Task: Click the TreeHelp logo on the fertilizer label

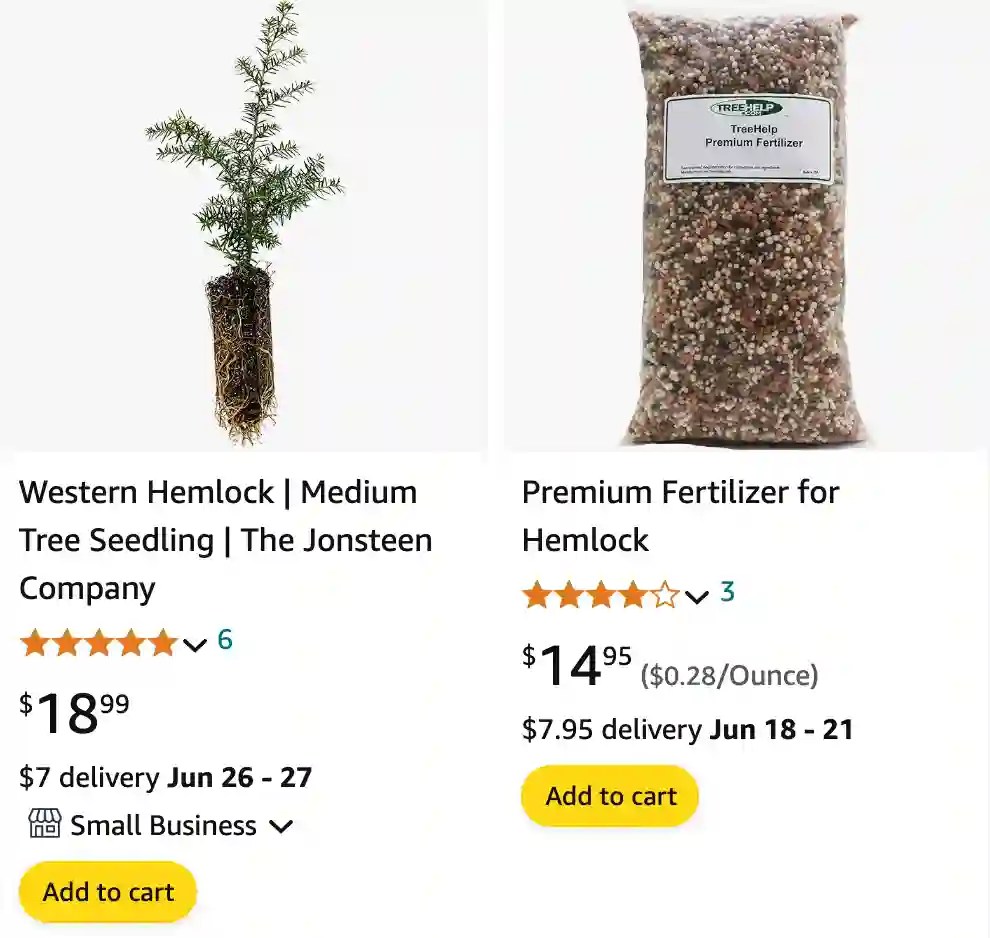Action: (x=748, y=109)
